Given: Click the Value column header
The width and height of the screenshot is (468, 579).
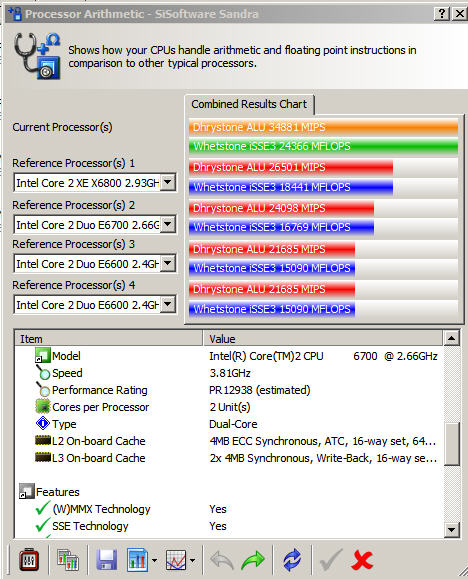Looking at the screenshot, I should (x=322, y=338).
